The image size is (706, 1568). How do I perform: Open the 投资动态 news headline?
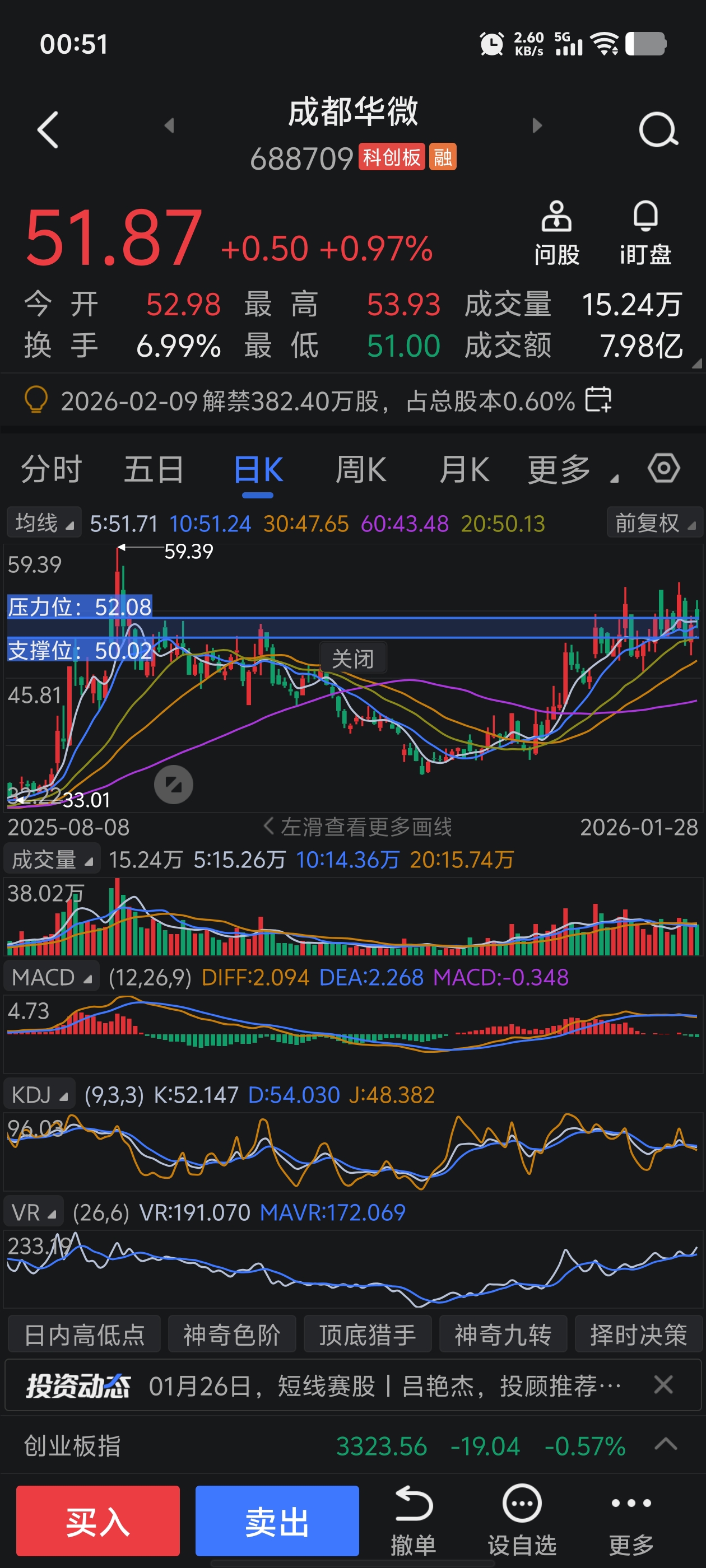385,1385
